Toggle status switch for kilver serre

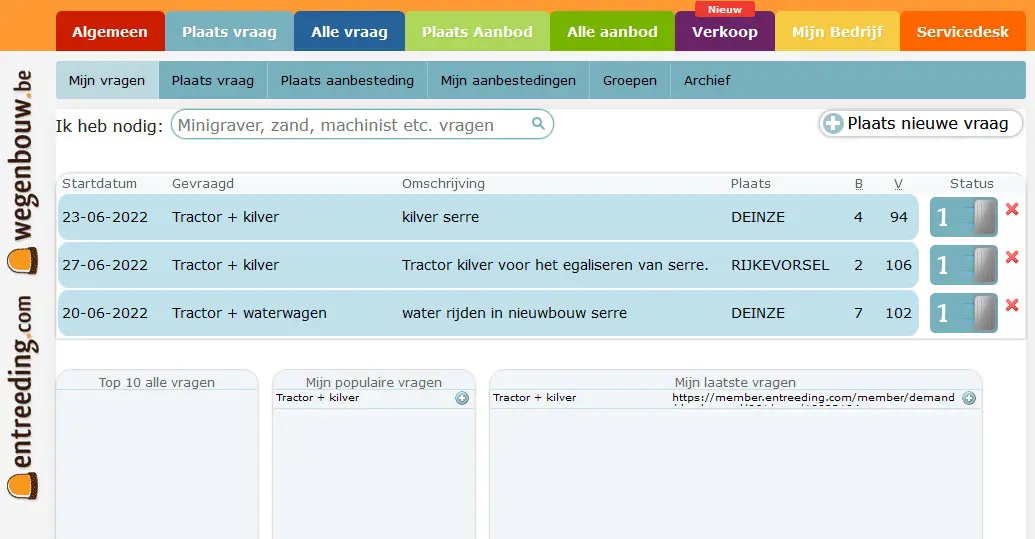point(964,217)
